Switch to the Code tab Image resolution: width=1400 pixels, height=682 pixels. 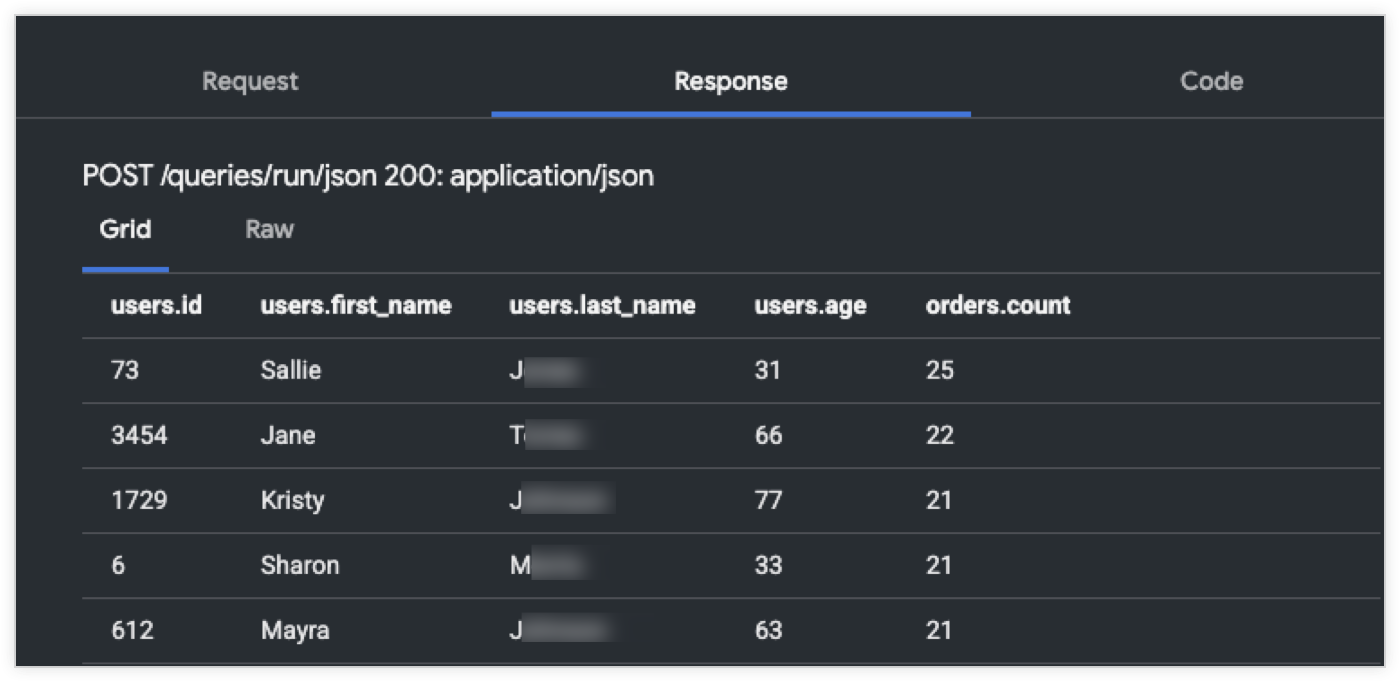pyautogui.click(x=1211, y=81)
